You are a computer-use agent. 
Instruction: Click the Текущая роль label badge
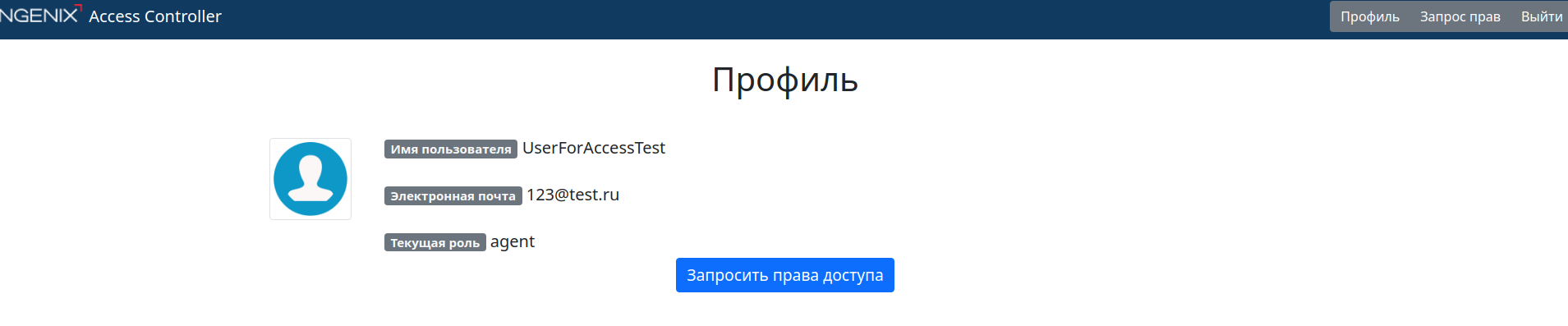(x=435, y=242)
